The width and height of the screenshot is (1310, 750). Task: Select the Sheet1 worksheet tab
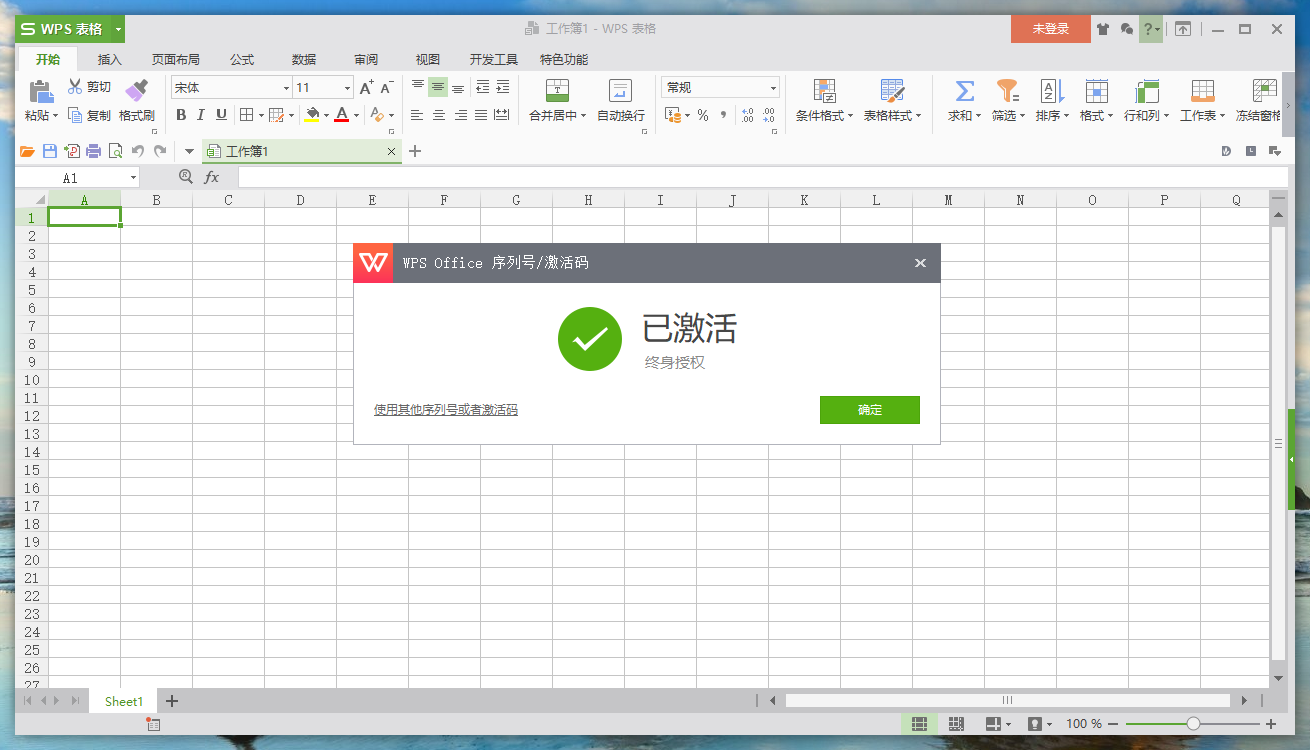[x=124, y=701]
